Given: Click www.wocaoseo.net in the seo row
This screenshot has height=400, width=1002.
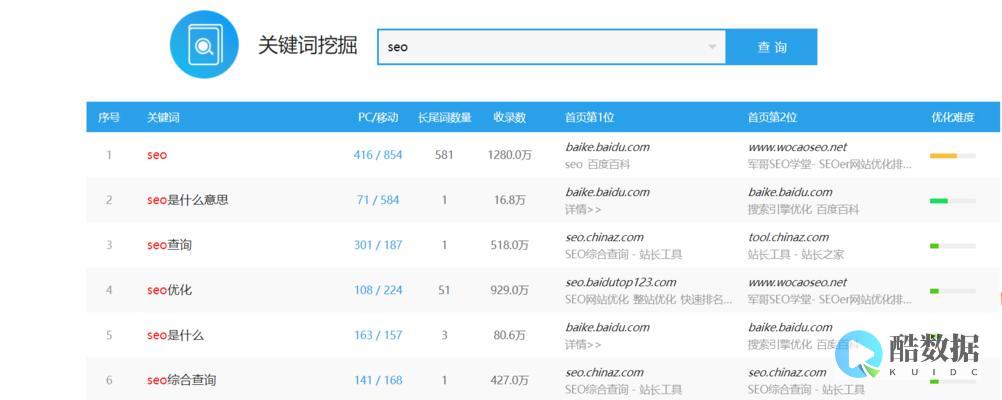Looking at the screenshot, I should point(798,147).
